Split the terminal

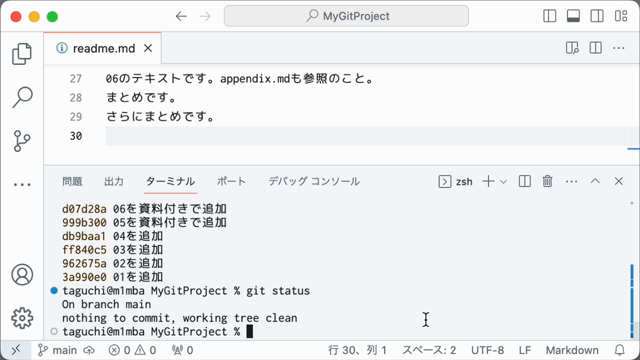[x=524, y=181]
